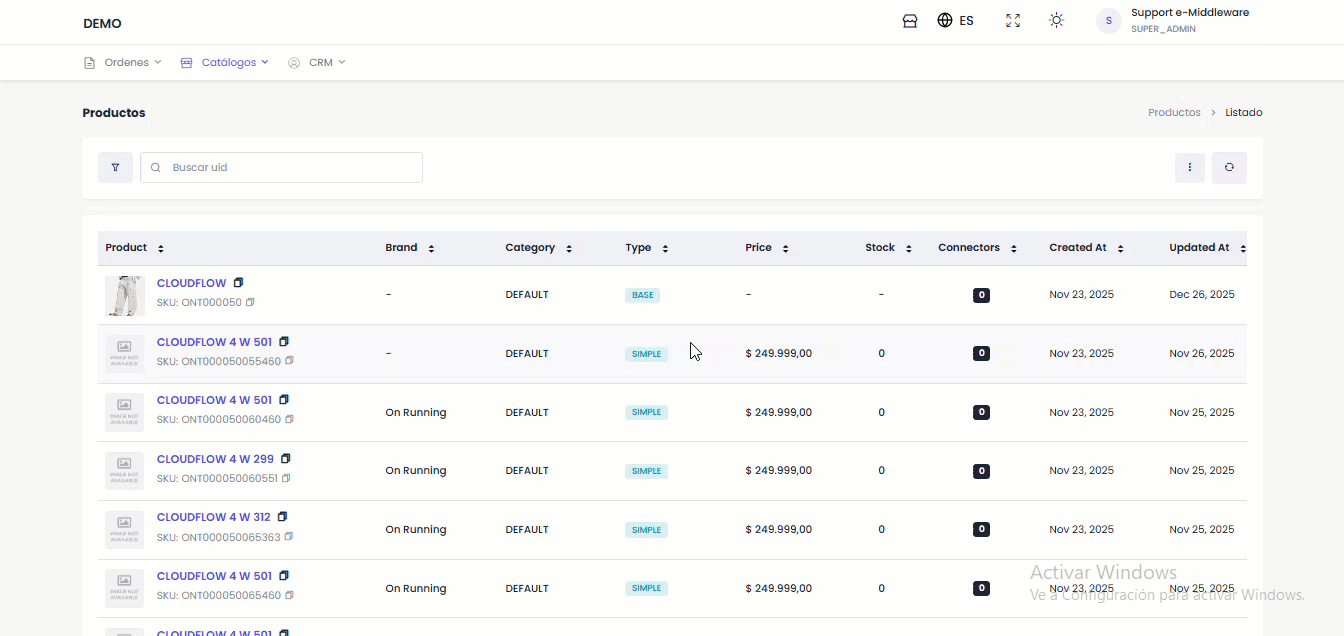Enter fullscreen mode via expand icon
The width and height of the screenshot is (1344, 636).
tap(1013, 21)
